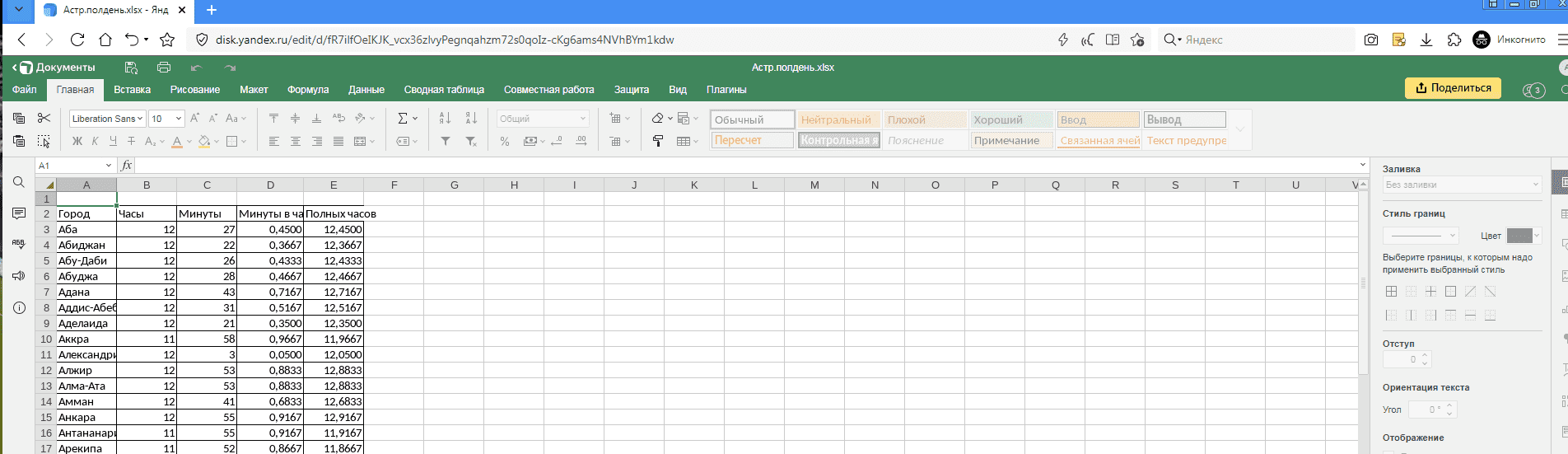Screen dimensions: 1568x454
Task: Switch to the Вставка tab
Action: (x=132, y=90)
